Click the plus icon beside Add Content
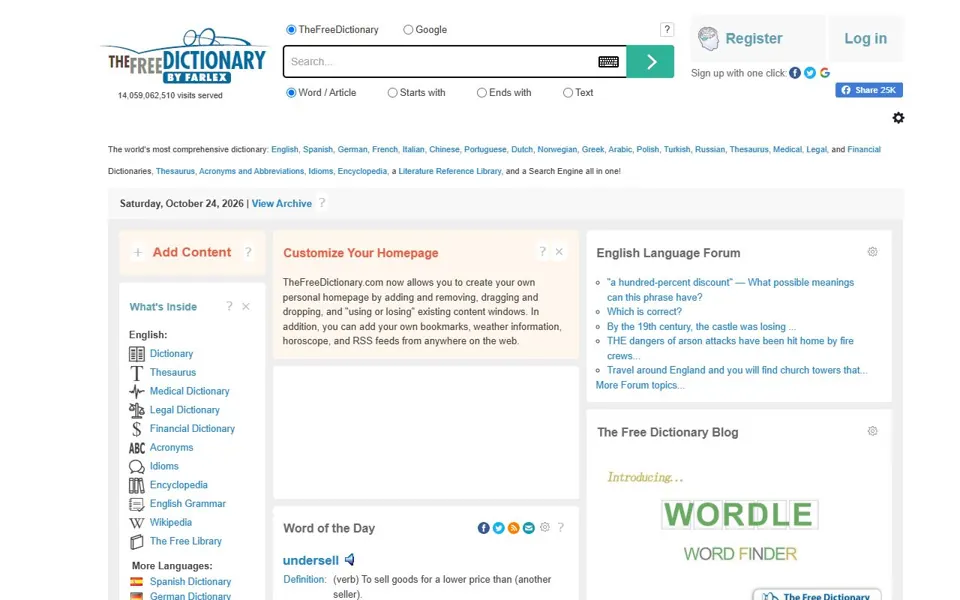 pos(138,252)
